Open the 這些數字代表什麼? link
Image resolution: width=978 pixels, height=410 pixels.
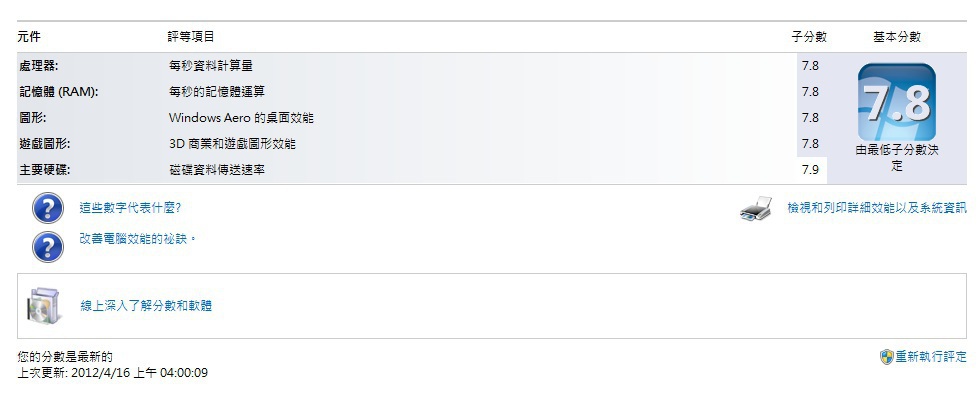point(130,208)
